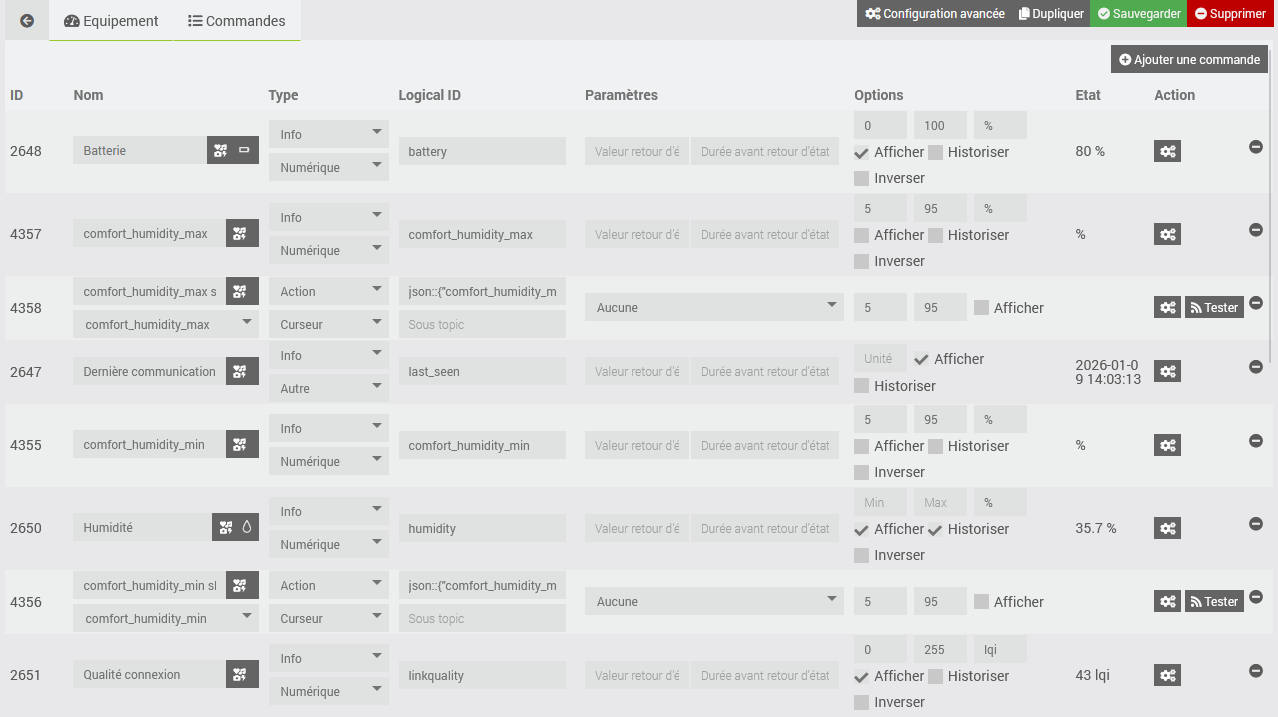Screen dimensions: 1278x717
Task: Switch to the Equipement tab
Action: 111,21
